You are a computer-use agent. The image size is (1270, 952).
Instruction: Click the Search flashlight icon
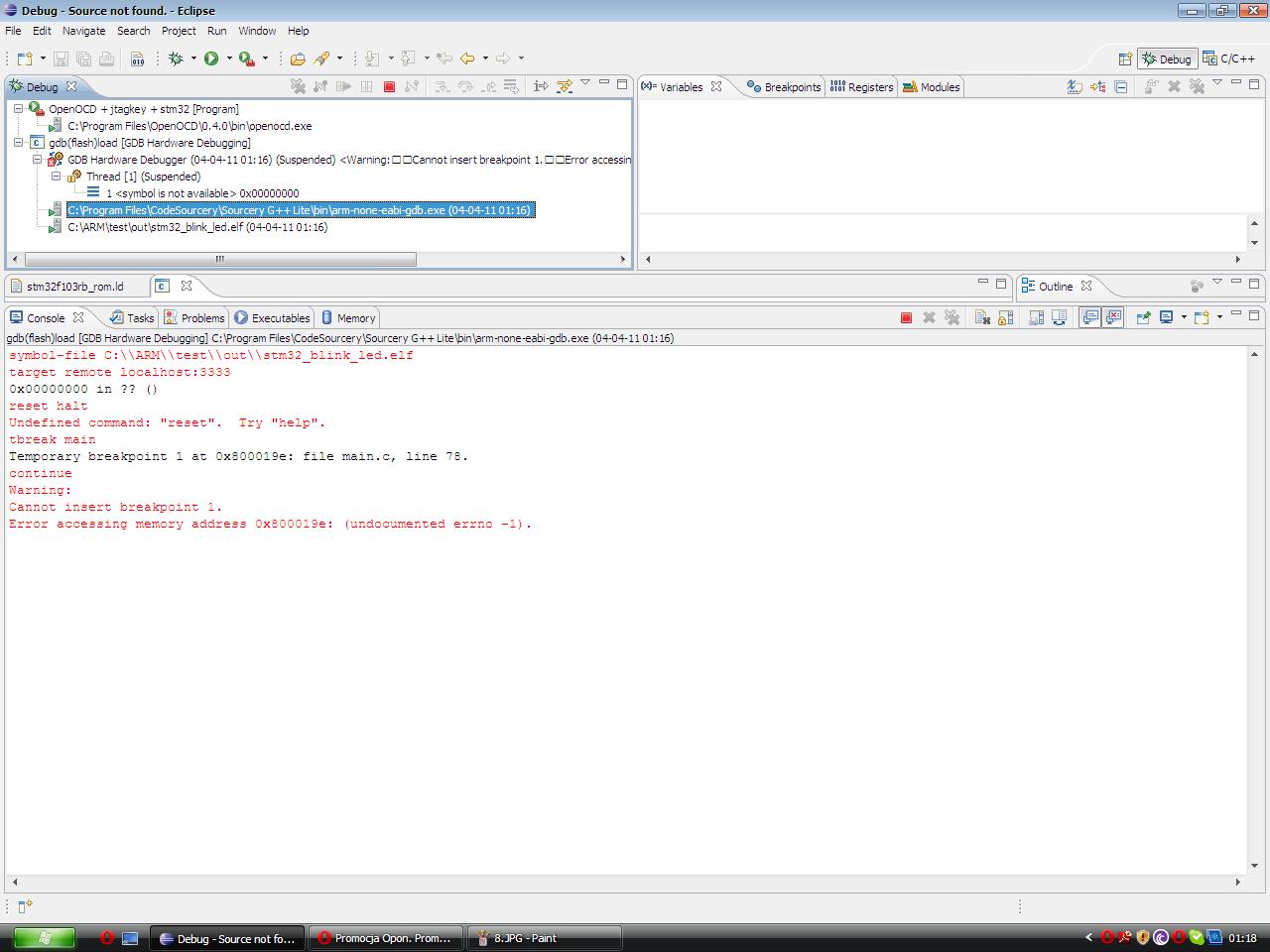point(321,59)
